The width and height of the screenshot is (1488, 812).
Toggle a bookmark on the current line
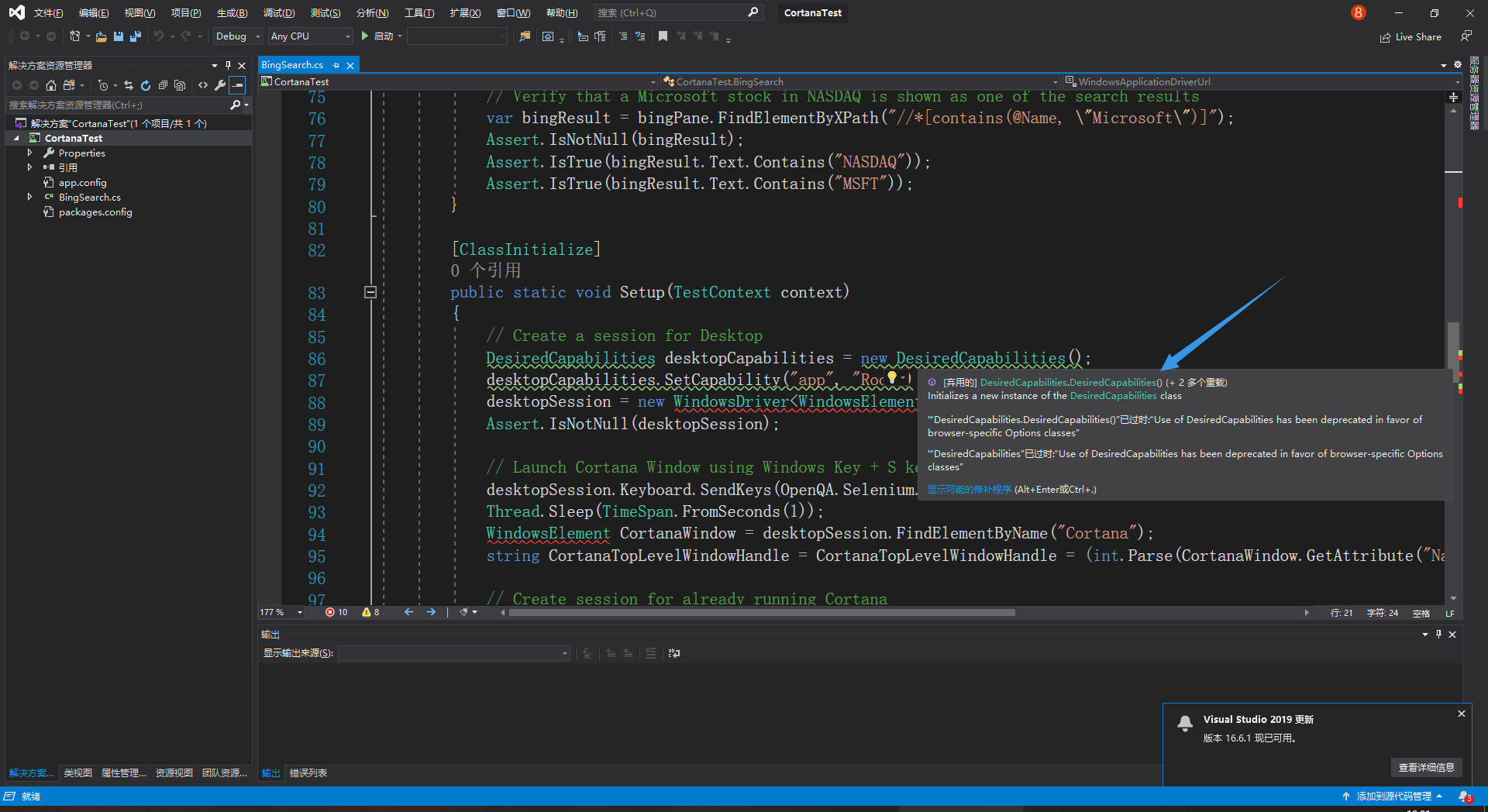663,36
